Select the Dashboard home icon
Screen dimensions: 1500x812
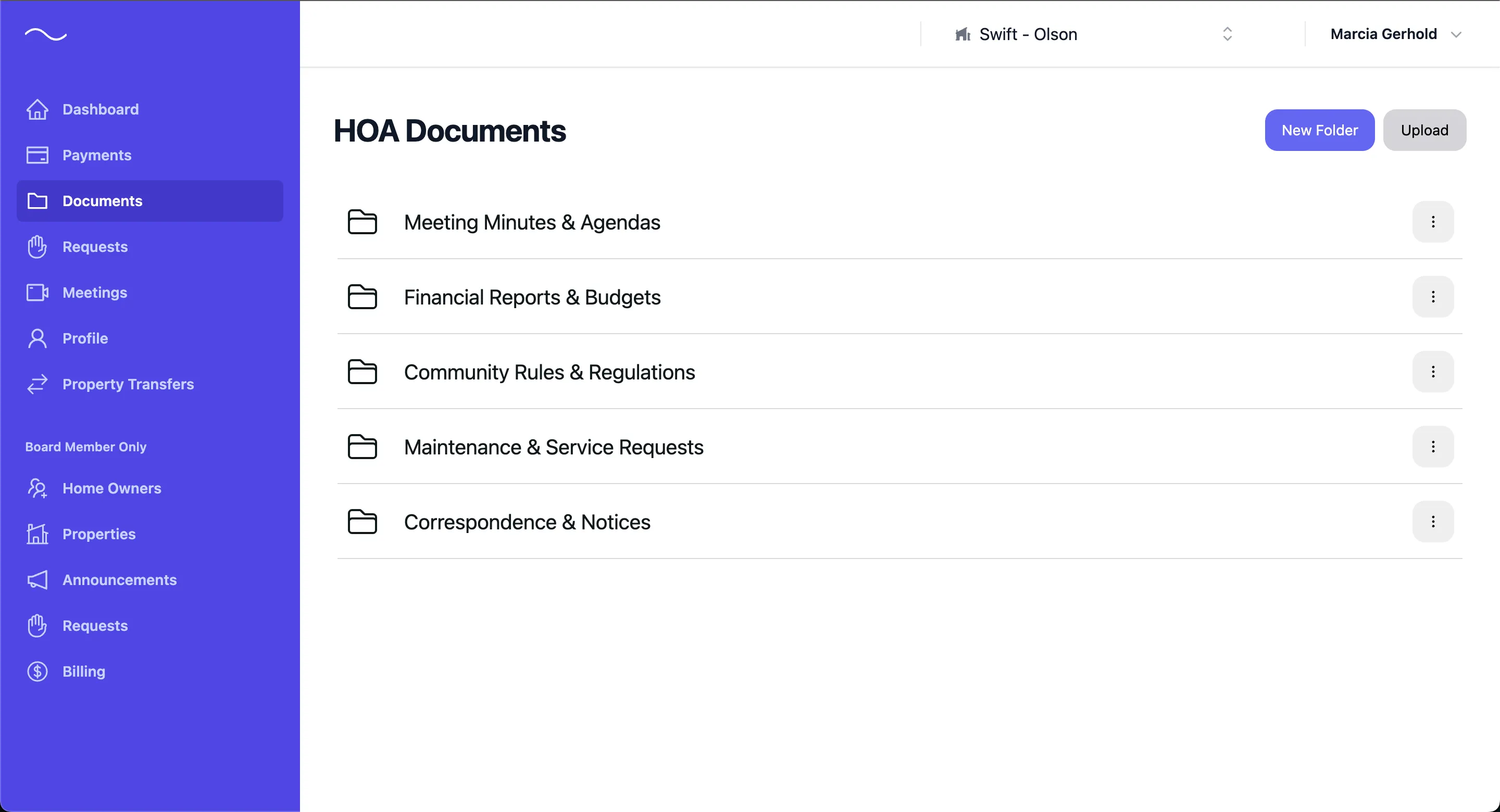(36, 109)
